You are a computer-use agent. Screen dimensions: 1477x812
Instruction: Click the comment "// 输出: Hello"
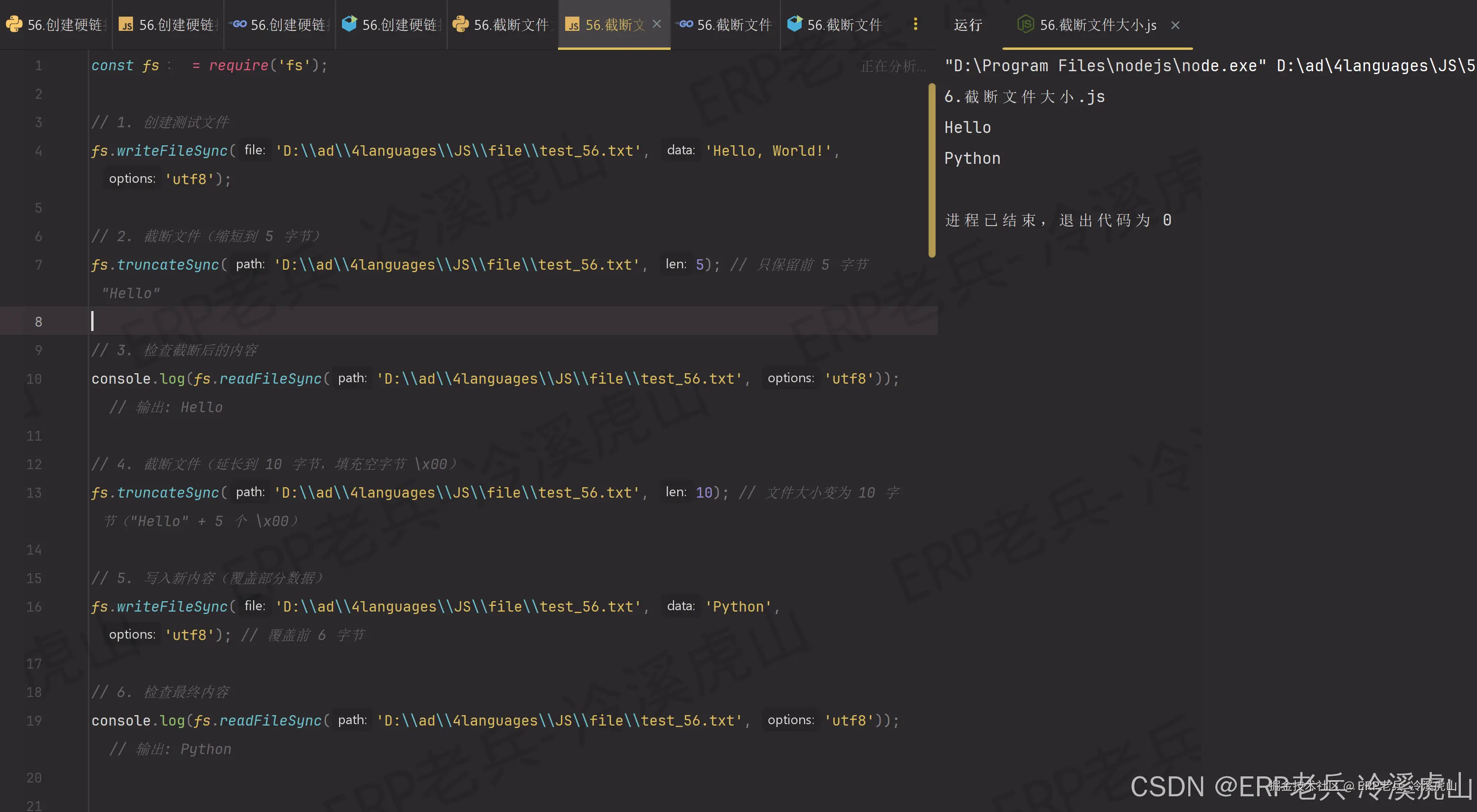166,407
